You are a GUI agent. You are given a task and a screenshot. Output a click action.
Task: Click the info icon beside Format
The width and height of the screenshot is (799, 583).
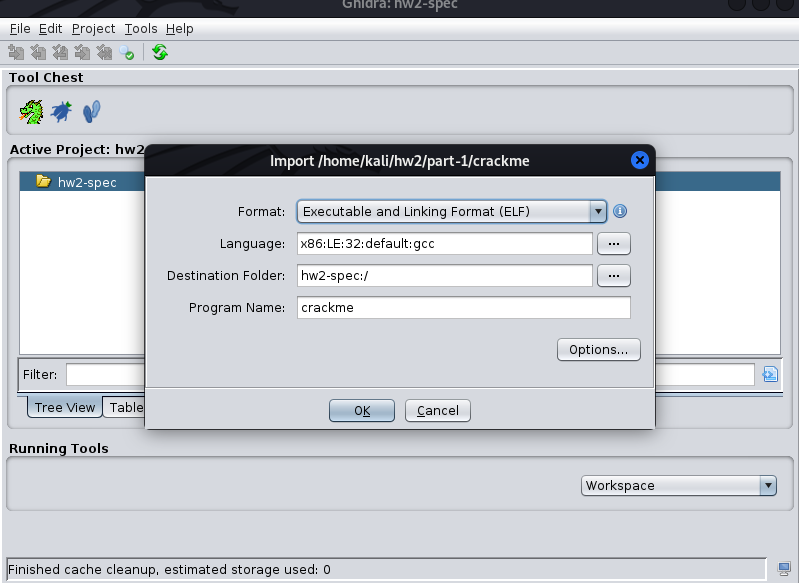point(620,212)
